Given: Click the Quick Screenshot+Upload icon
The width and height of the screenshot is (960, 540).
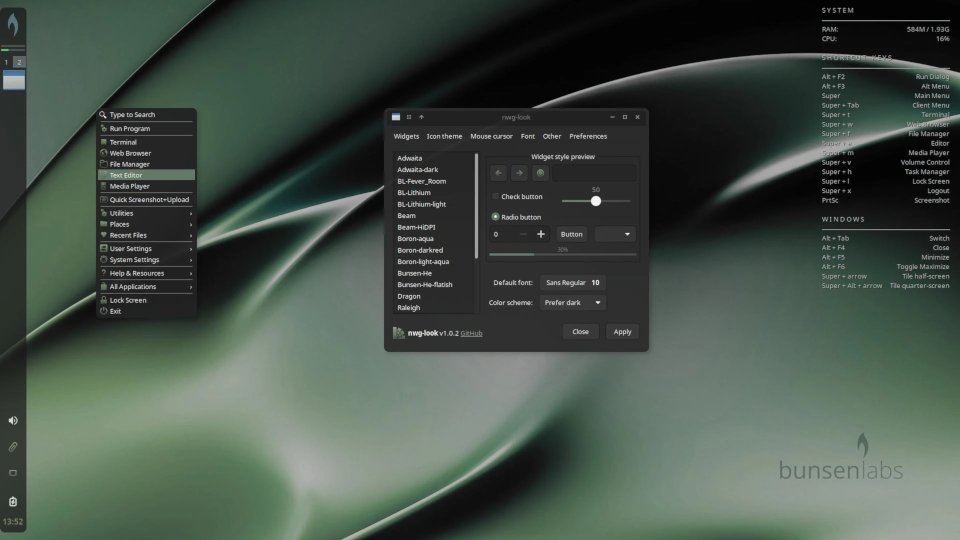Looking at the screenshot, I should click(x=103, y=200).
